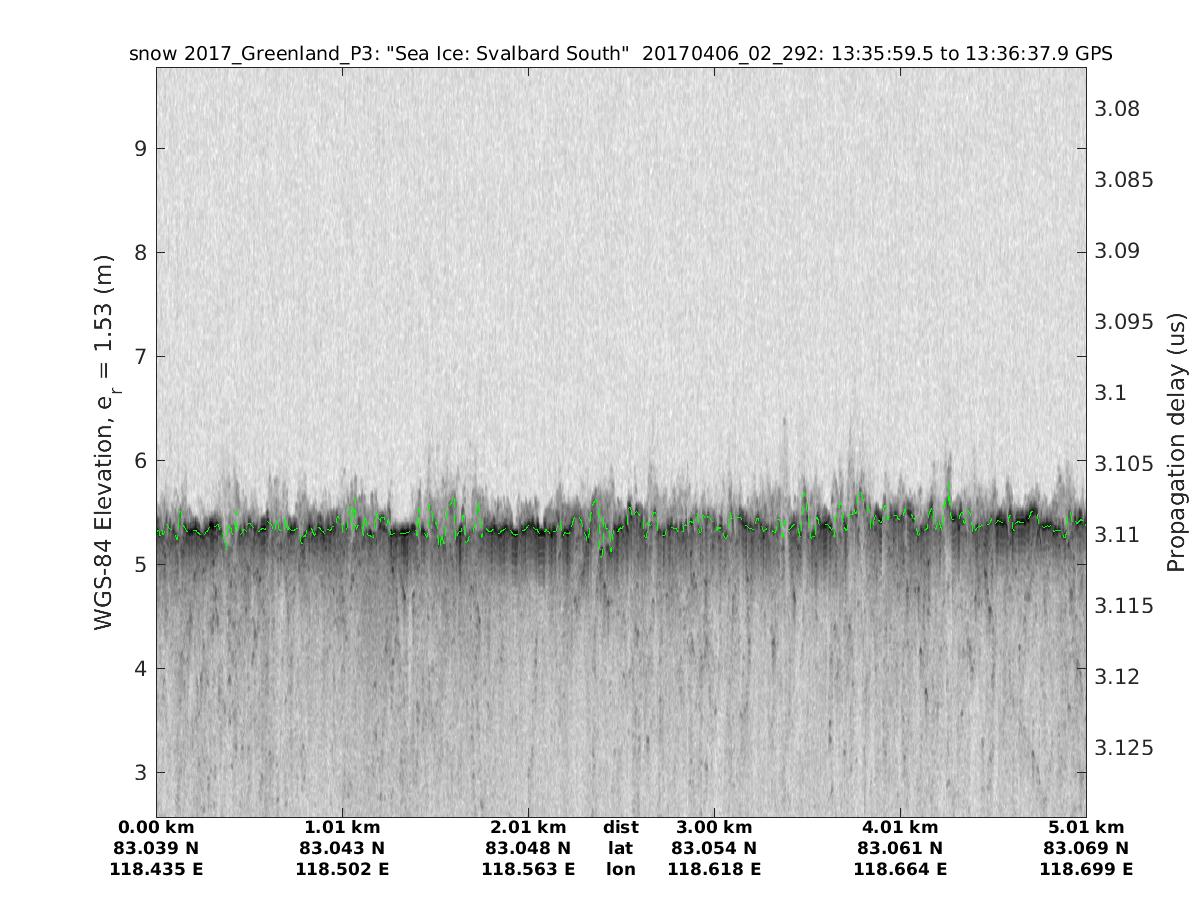The image size is (1200, 900).
Task: Click the 1.01 km distance label
Action: 342,827
